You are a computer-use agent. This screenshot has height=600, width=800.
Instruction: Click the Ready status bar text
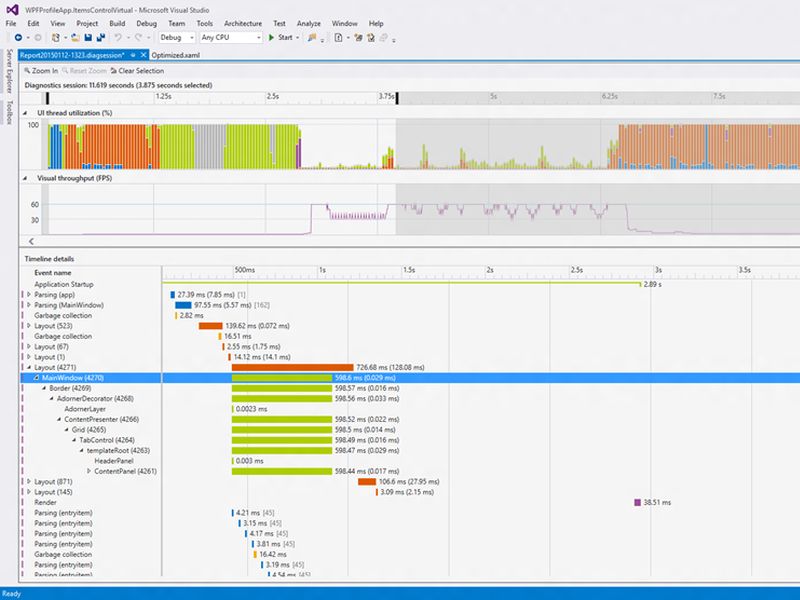[x=11, y=594]
